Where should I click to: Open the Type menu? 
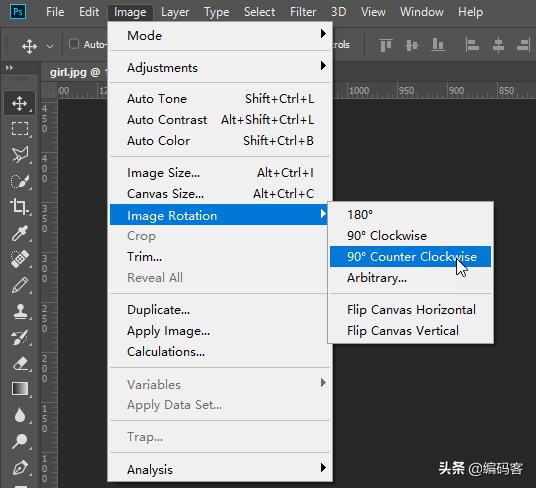216,12
